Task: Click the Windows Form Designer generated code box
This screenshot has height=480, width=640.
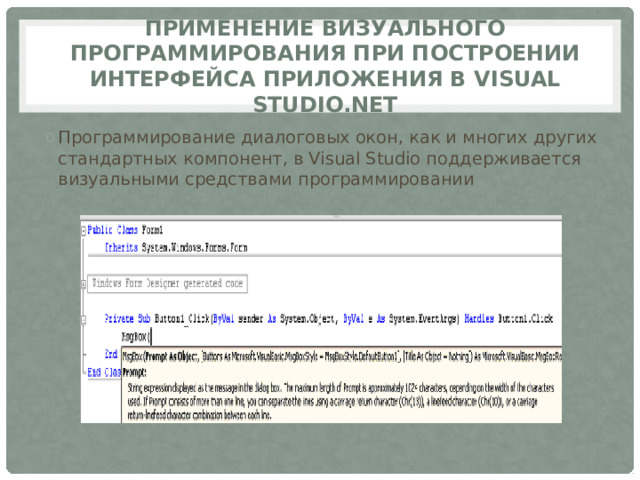Action: pyautogui.click(x=167, y=283)
